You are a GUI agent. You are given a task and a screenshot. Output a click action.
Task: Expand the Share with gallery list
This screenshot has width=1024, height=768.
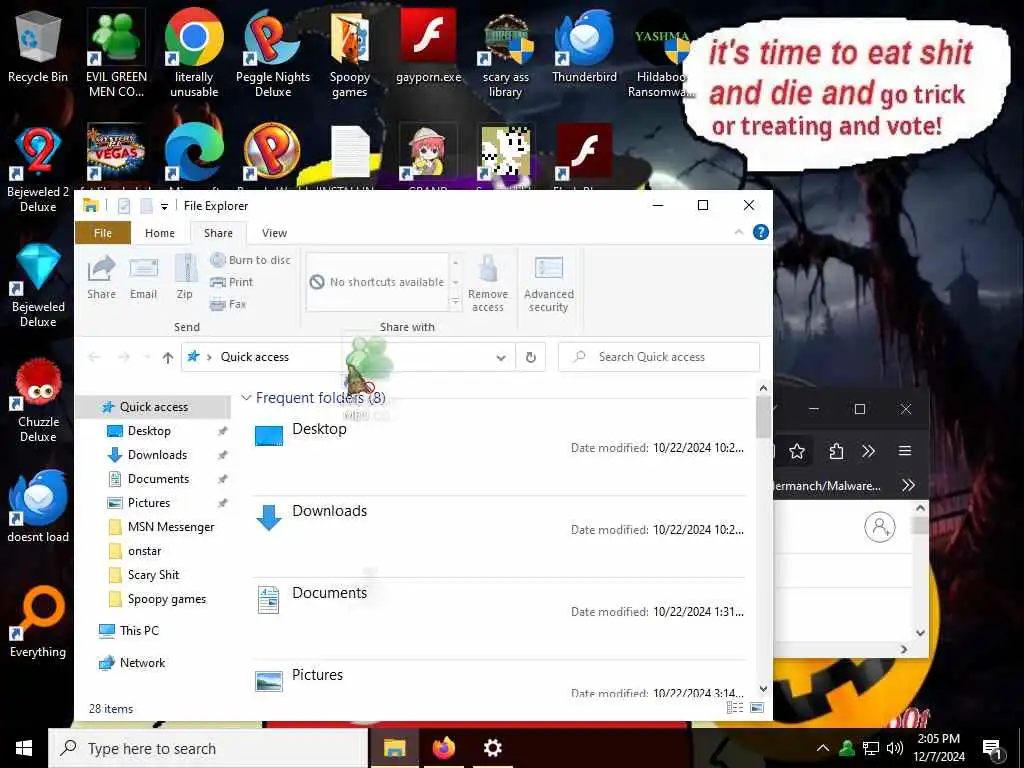click(x=455, y=302)
